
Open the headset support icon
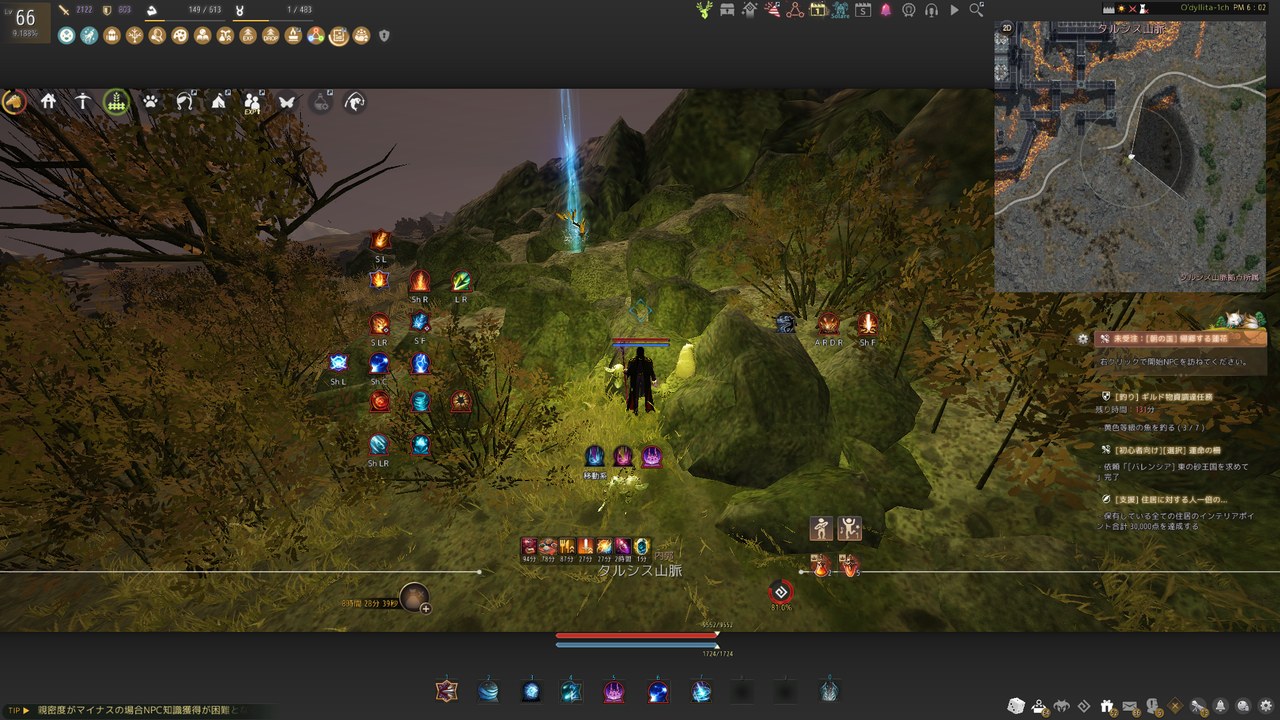931,10
